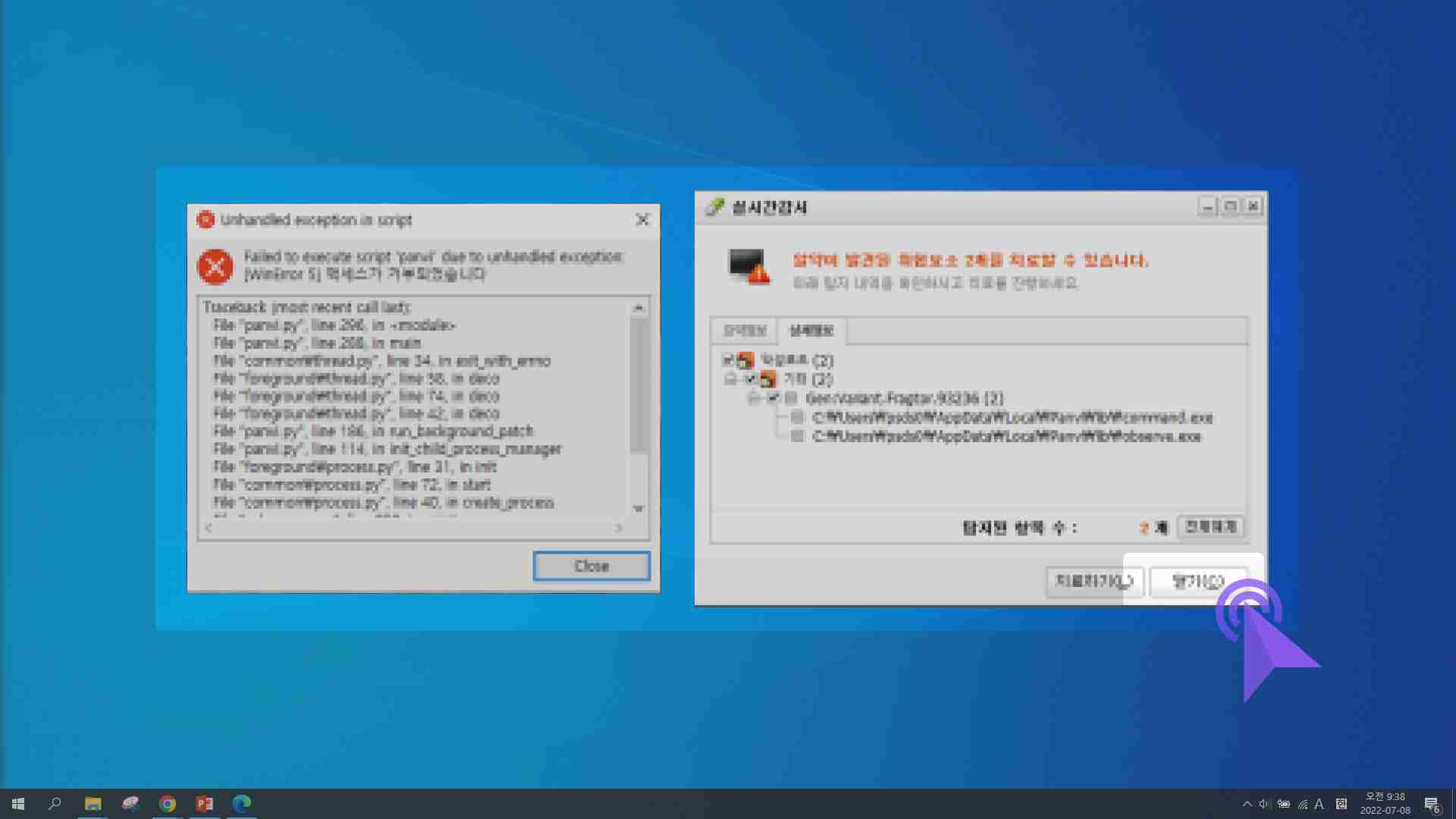This screenshot has width=1456, height=819.
Task: Toggle the second-level (2) category checkbox
Action: coord(751,379)
